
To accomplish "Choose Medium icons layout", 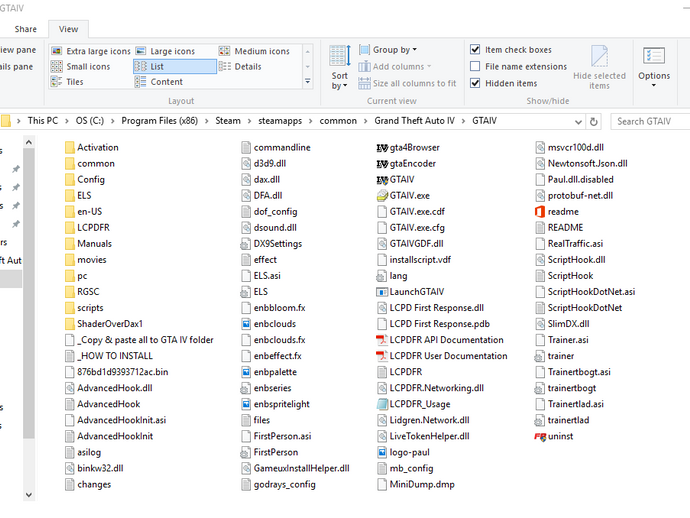I will point(254,51).
